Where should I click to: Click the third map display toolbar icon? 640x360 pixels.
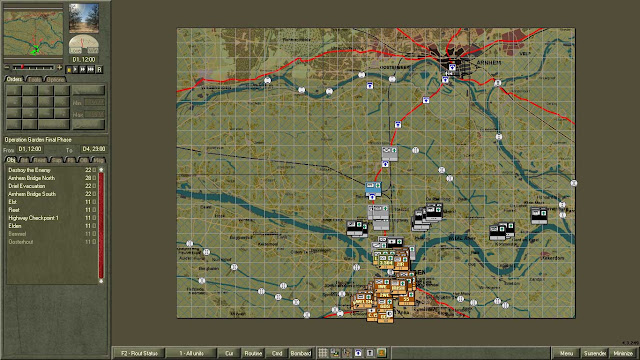[347, 353]
